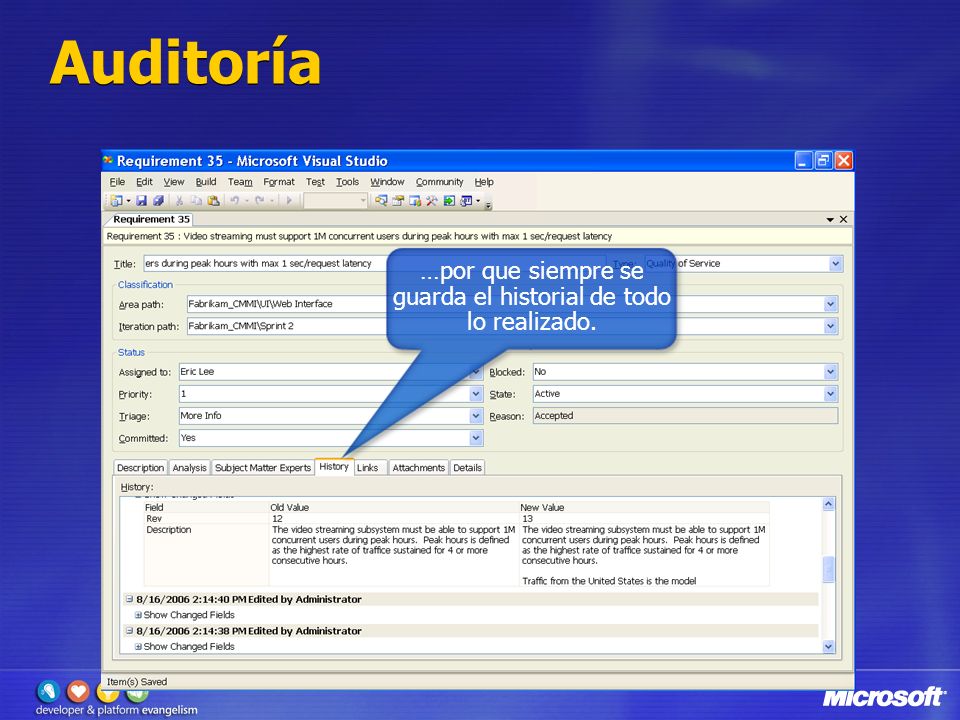Open the State dropdown arrow

click(x=830, y=394)
